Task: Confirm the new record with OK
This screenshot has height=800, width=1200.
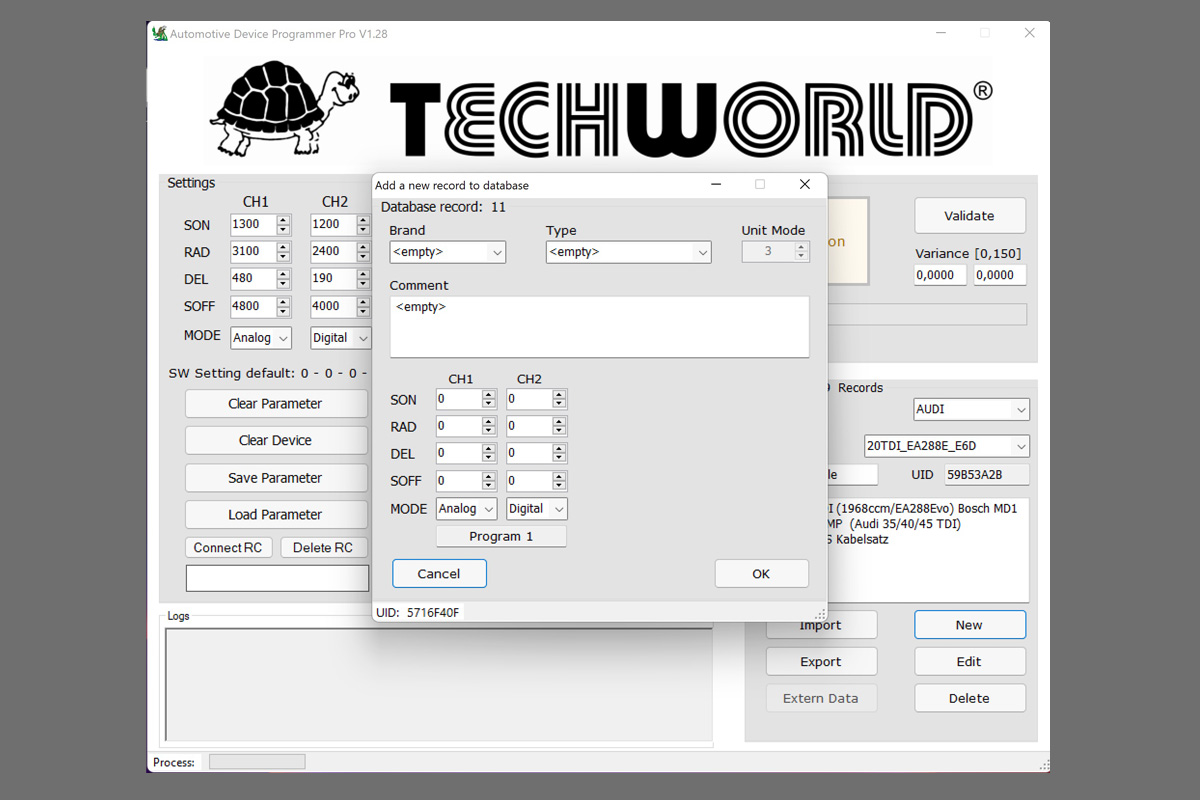Action: (x=761, y=573)
